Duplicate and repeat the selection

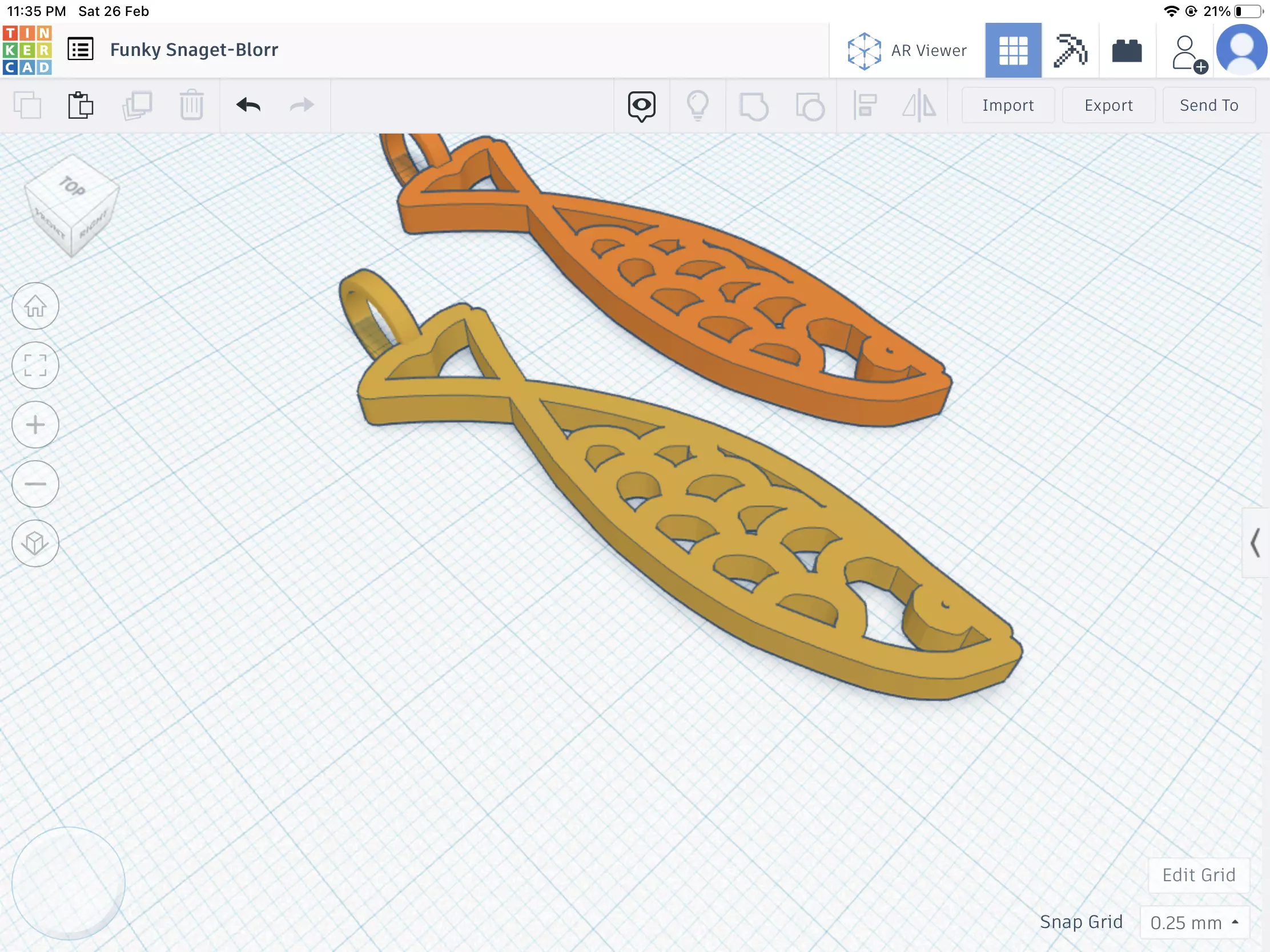[136, 106]
